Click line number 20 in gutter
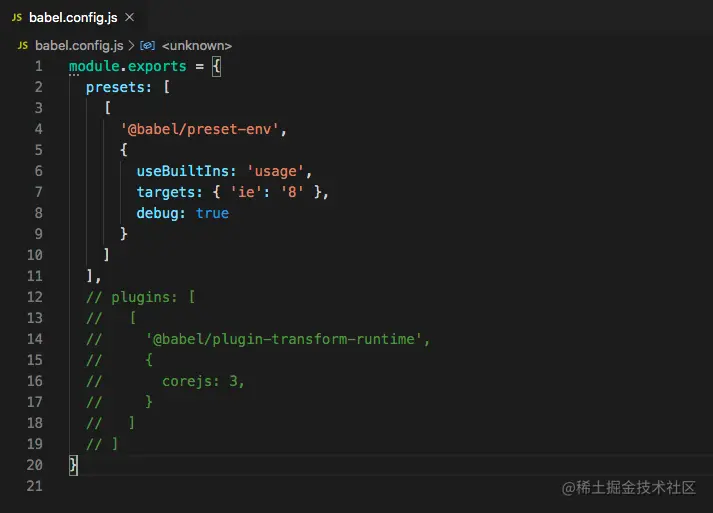 coord(35,465)
